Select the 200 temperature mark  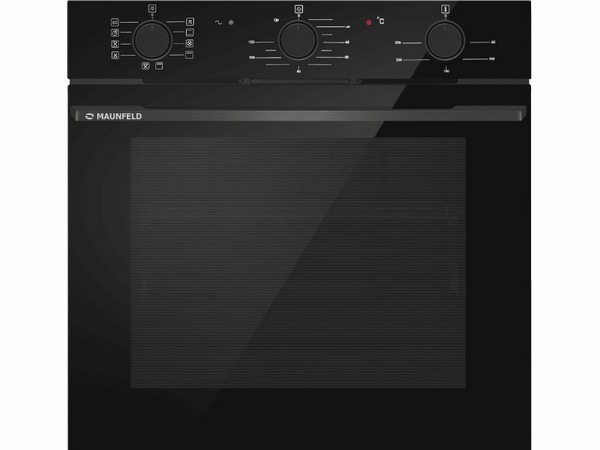(x=399, y=60)
